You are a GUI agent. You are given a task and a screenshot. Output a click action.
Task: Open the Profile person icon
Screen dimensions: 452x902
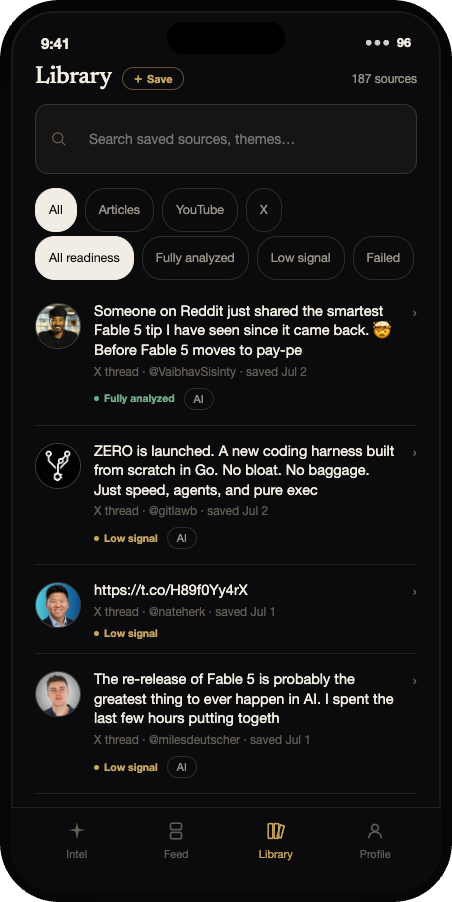point(375,831)
